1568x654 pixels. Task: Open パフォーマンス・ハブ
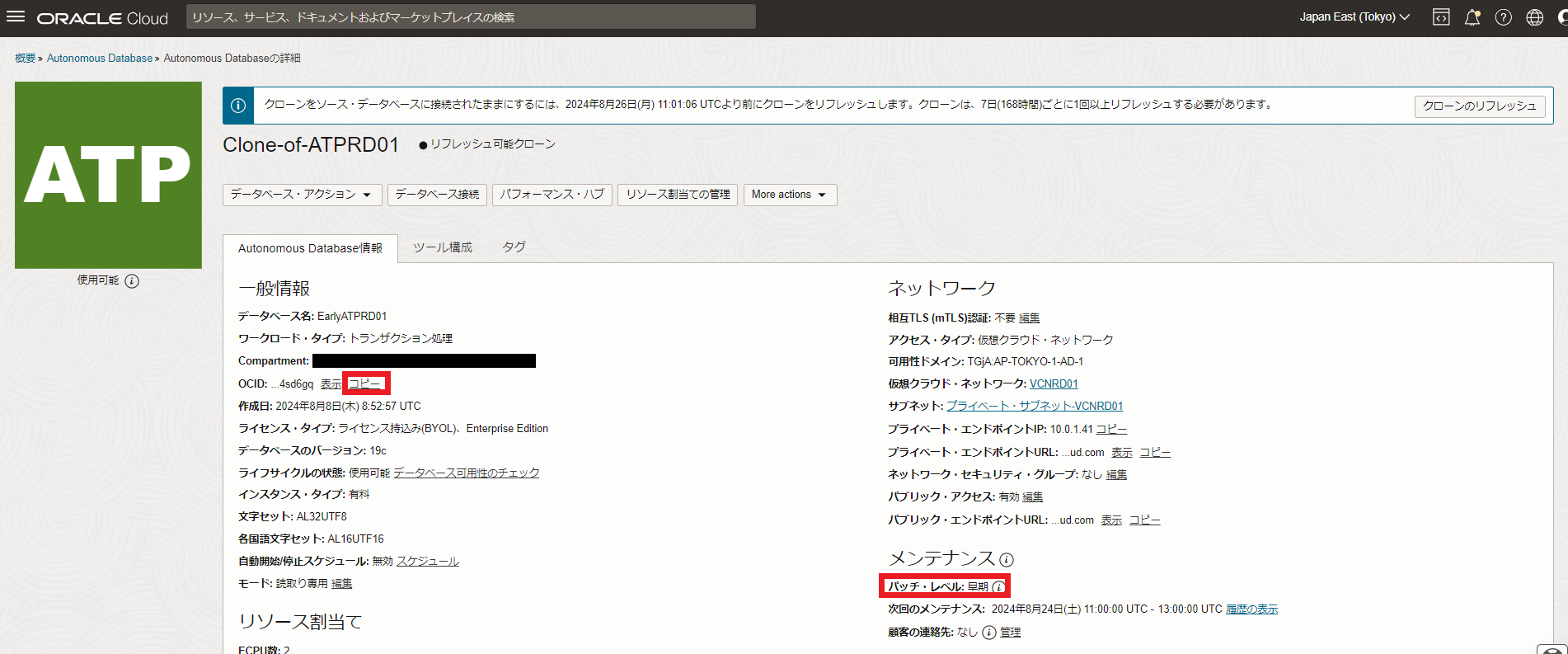[552, 195]
